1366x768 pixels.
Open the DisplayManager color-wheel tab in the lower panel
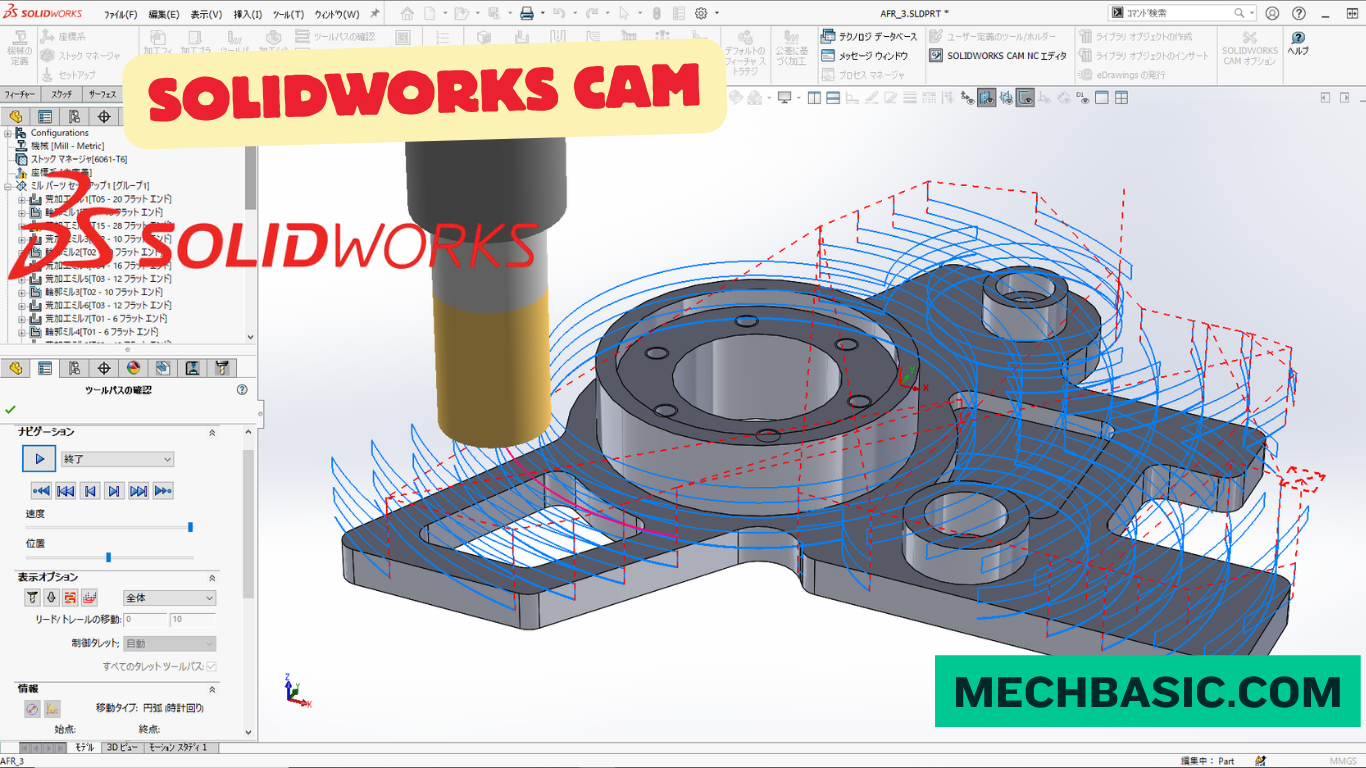click(x=134, y=368)
